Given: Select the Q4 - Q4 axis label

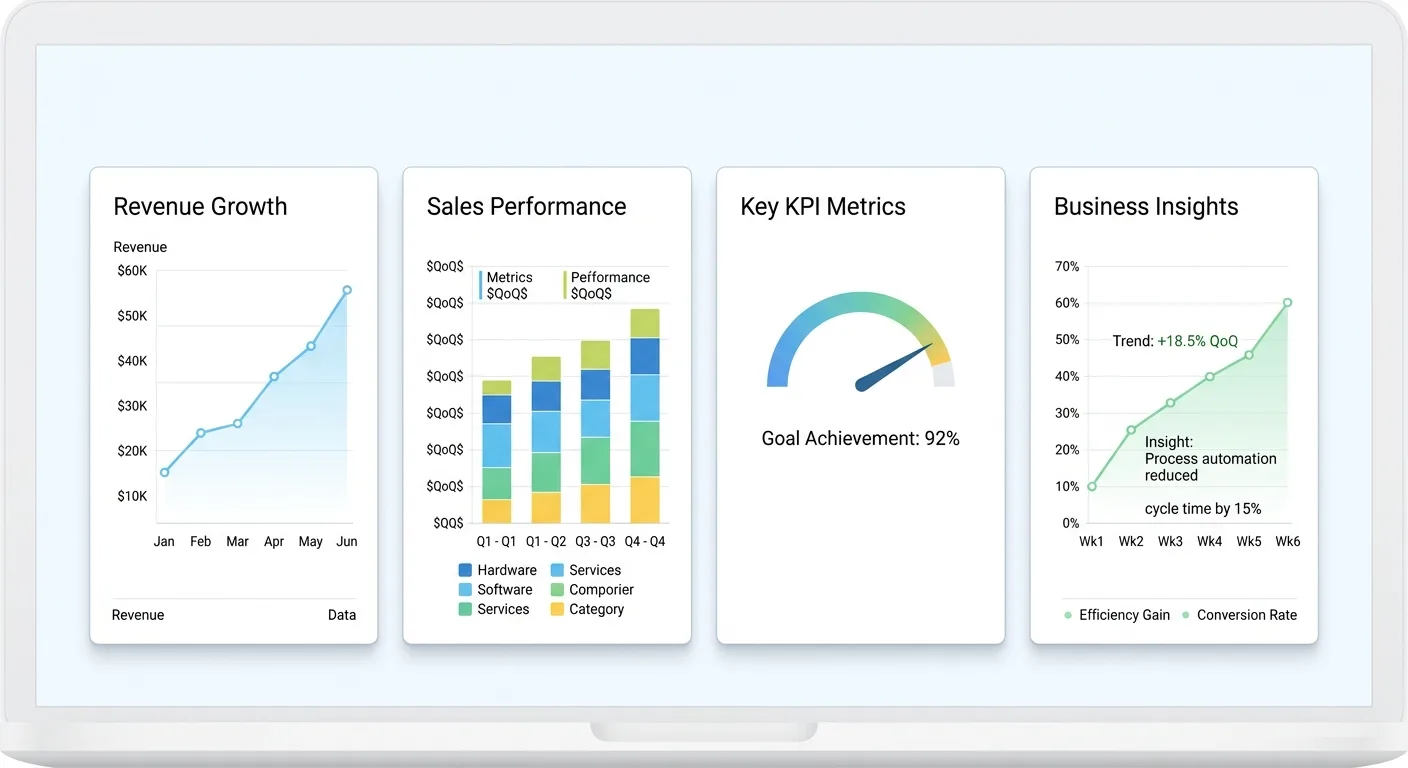Looking at the screenshot, I should 645,541.
